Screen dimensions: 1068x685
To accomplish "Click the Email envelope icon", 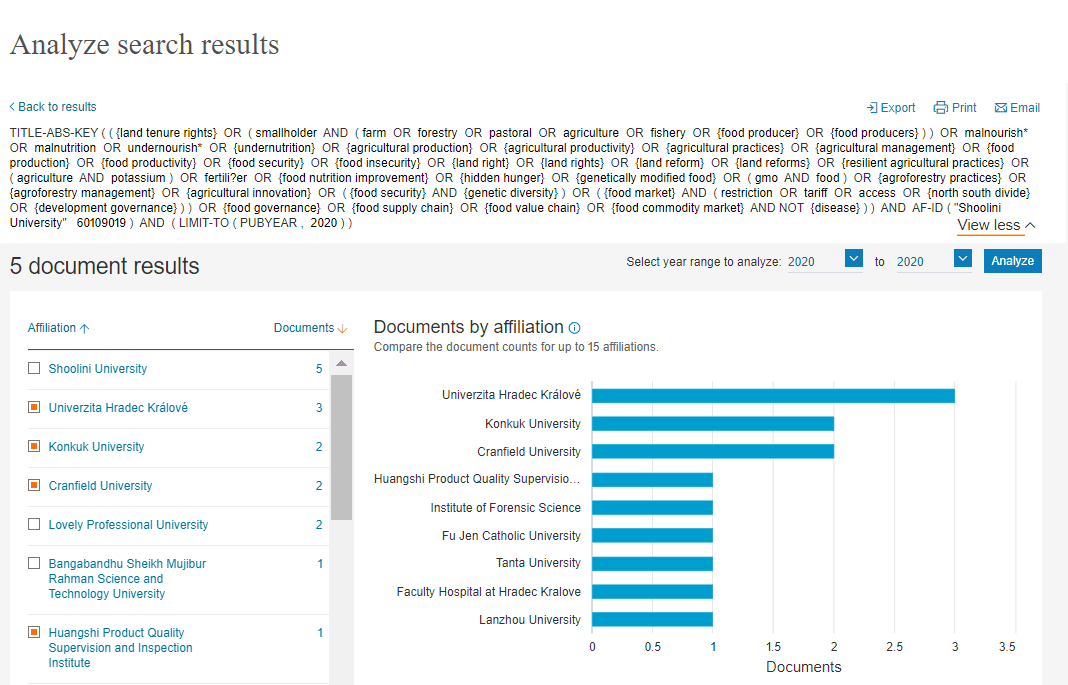I will 1000,108.
